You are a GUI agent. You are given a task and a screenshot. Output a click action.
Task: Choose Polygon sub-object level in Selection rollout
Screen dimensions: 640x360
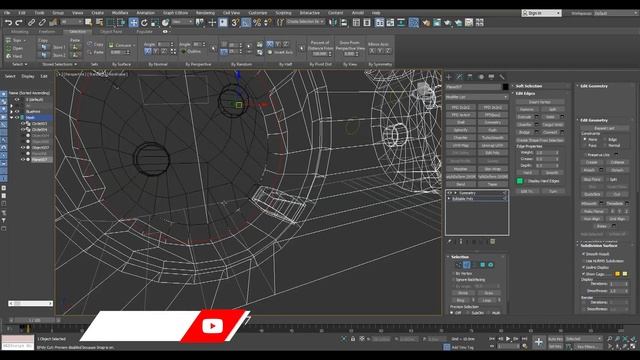(x=482, y=265)
